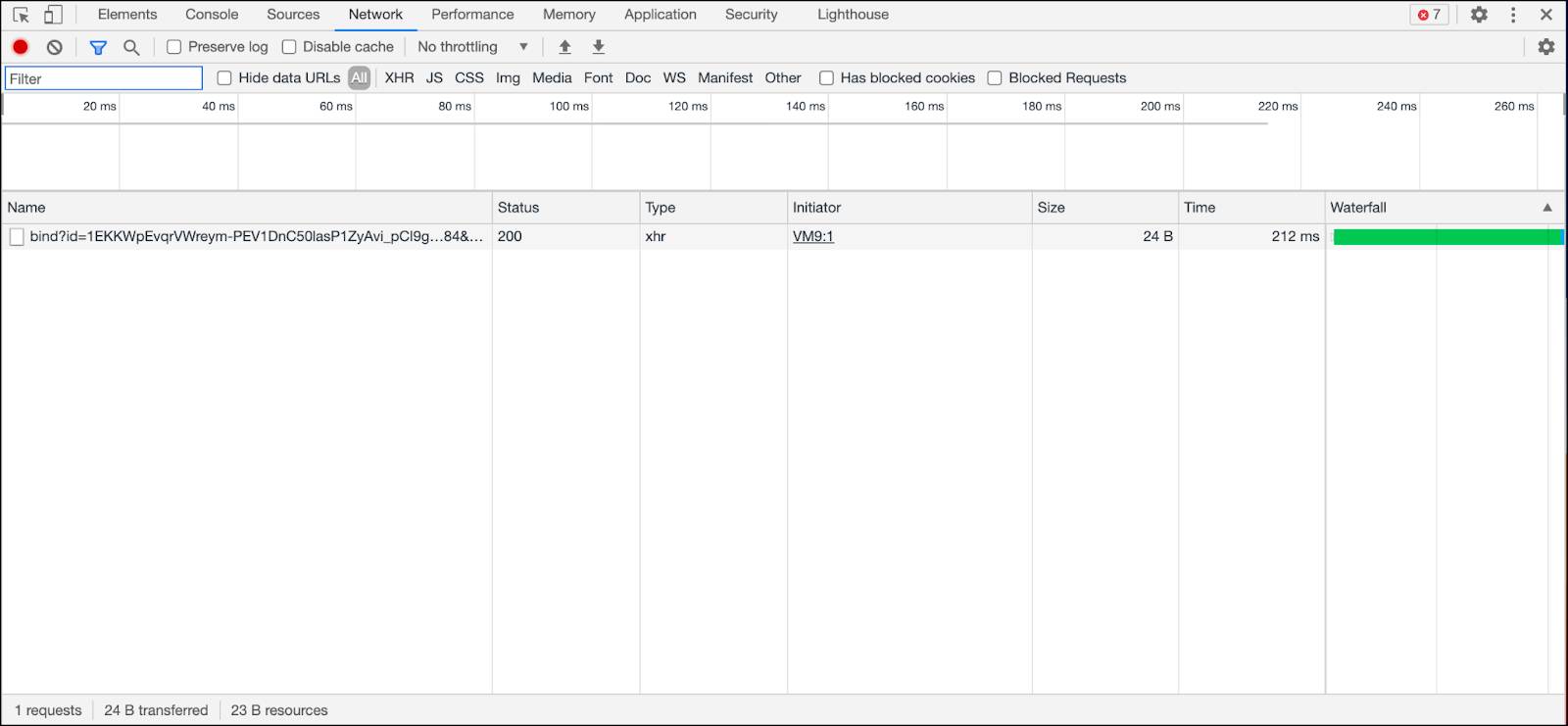Filter requests by Img
Viewport: 1568px width, 726px height.
pos(508,78)
